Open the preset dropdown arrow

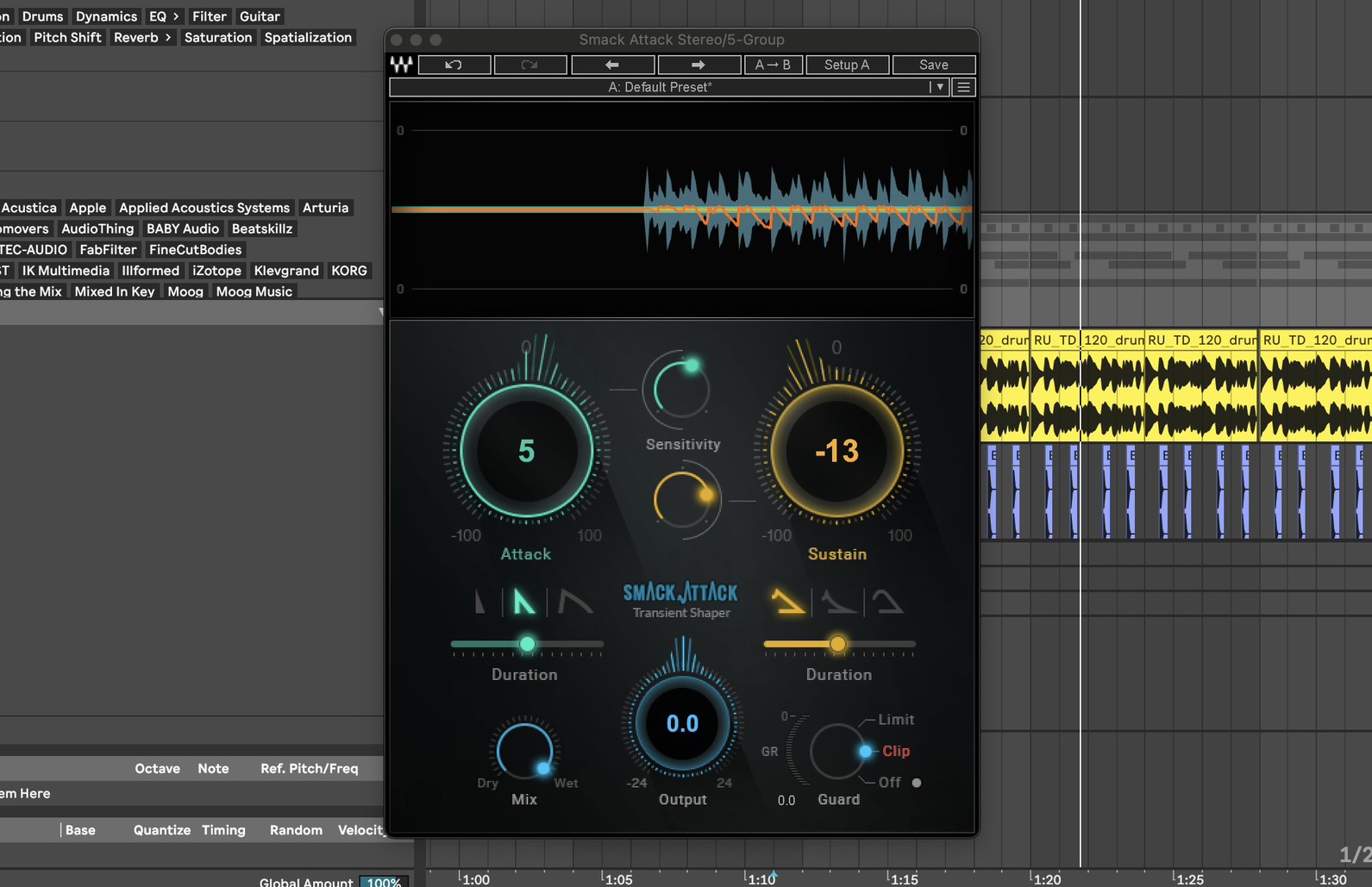(939, 87)
